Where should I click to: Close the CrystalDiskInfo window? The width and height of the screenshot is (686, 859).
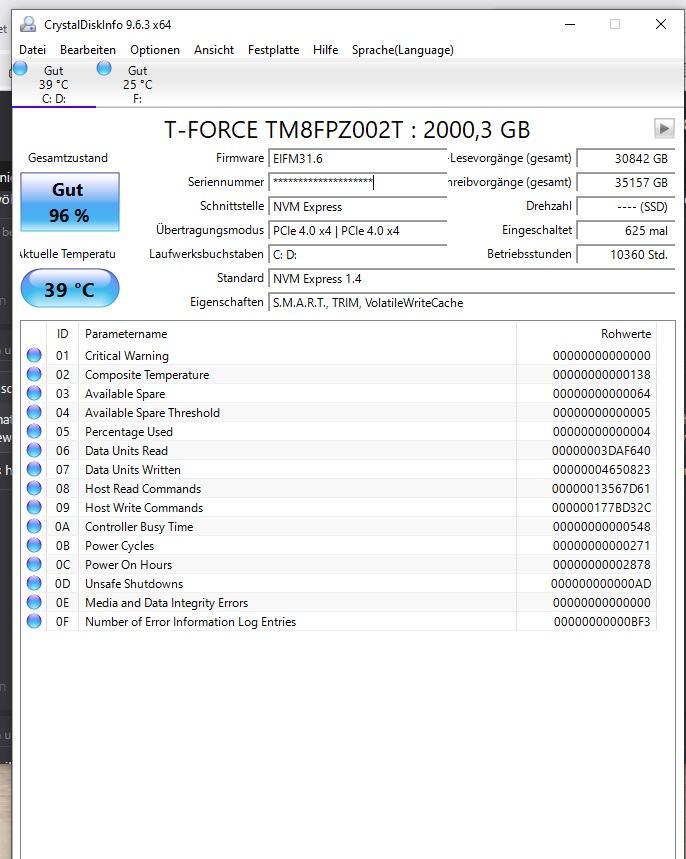[661, 24]
